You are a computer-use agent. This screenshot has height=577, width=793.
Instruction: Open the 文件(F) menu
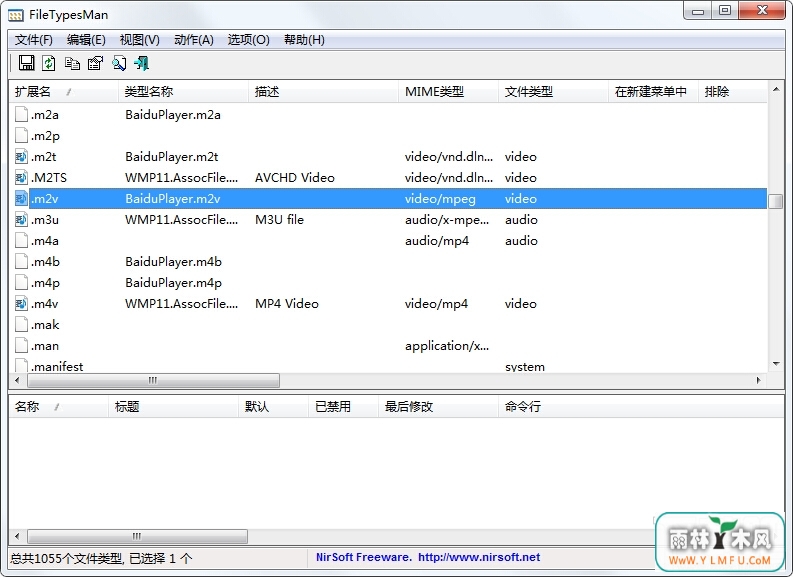[33, 40]
